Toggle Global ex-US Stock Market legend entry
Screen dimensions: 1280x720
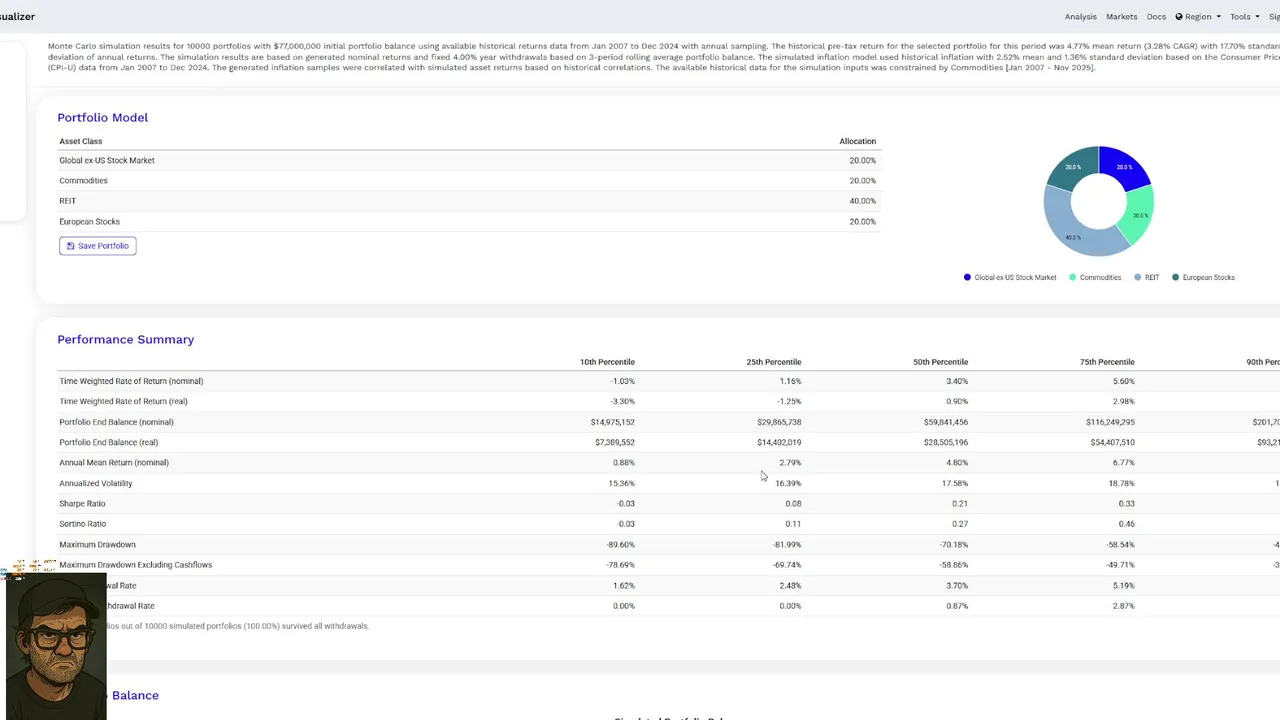[x=1010, y=277]
